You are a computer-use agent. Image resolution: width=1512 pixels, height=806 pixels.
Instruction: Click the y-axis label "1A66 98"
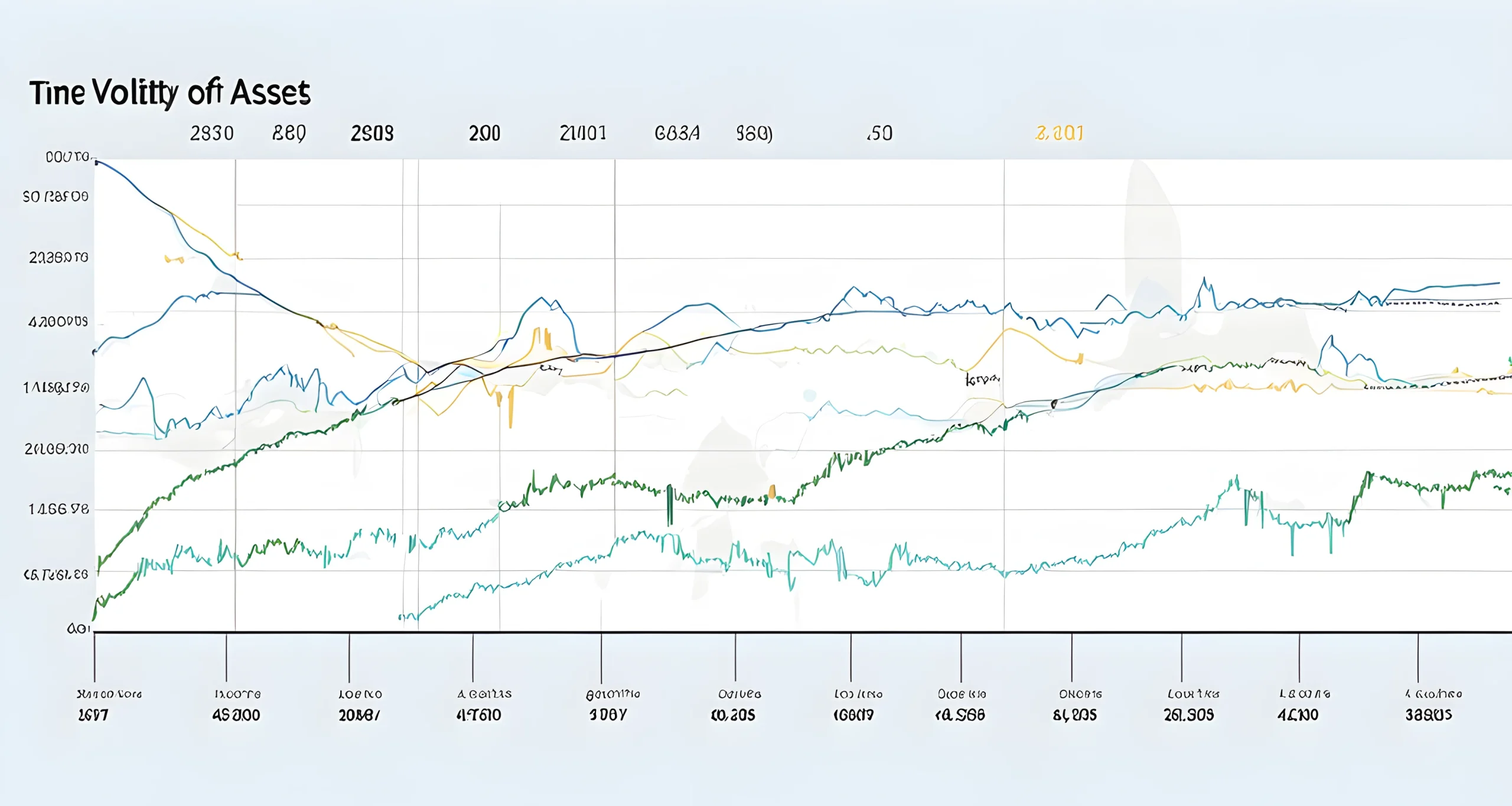click(58, 509)
